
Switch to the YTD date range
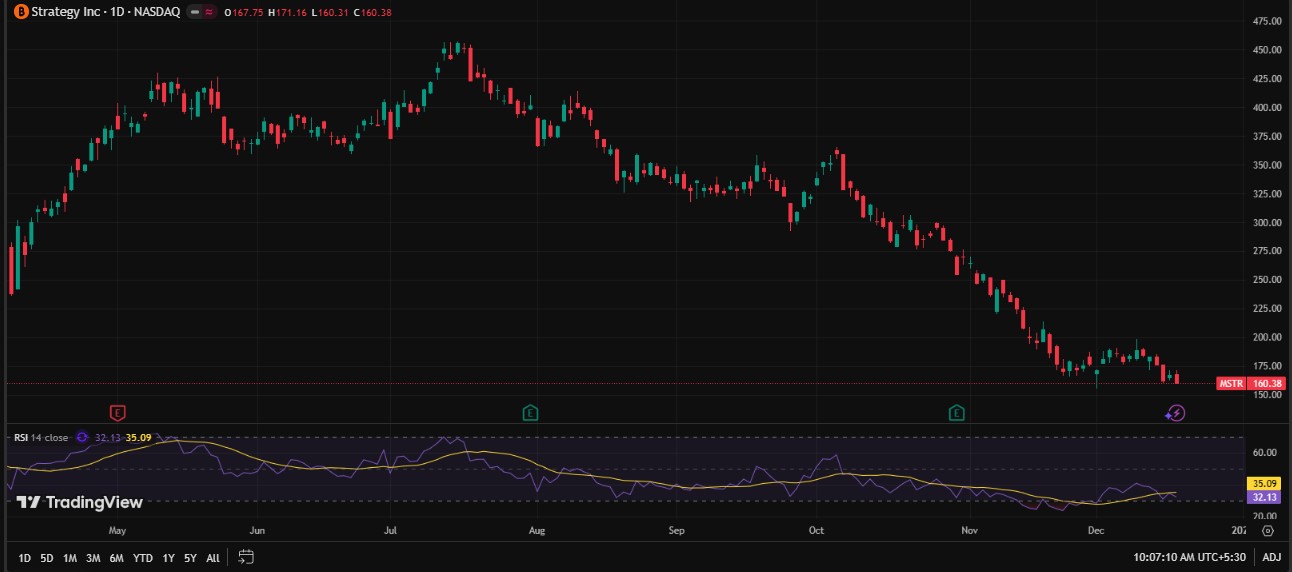[143, 558]
